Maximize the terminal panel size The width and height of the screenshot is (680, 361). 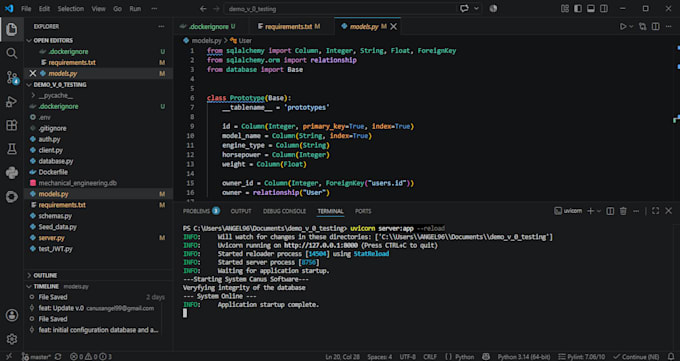[x=655, y=211]
